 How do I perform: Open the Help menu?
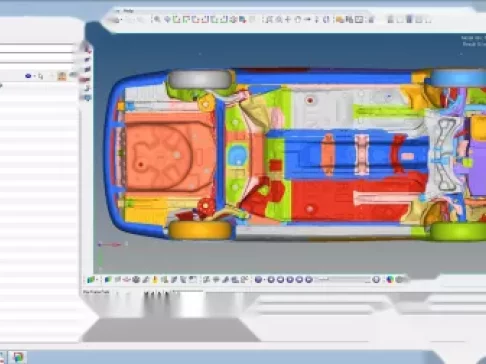coord(129,11)
